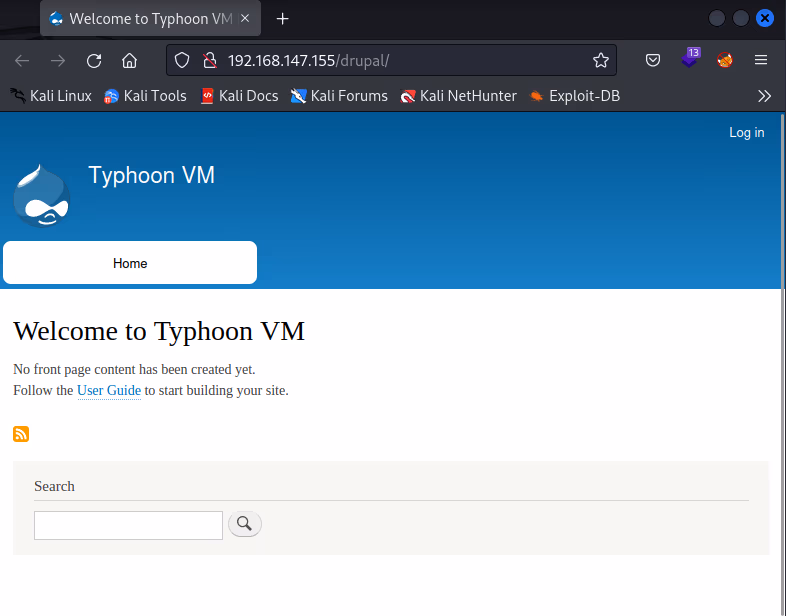Click the browser forward arrow

(x=58, y=61)
